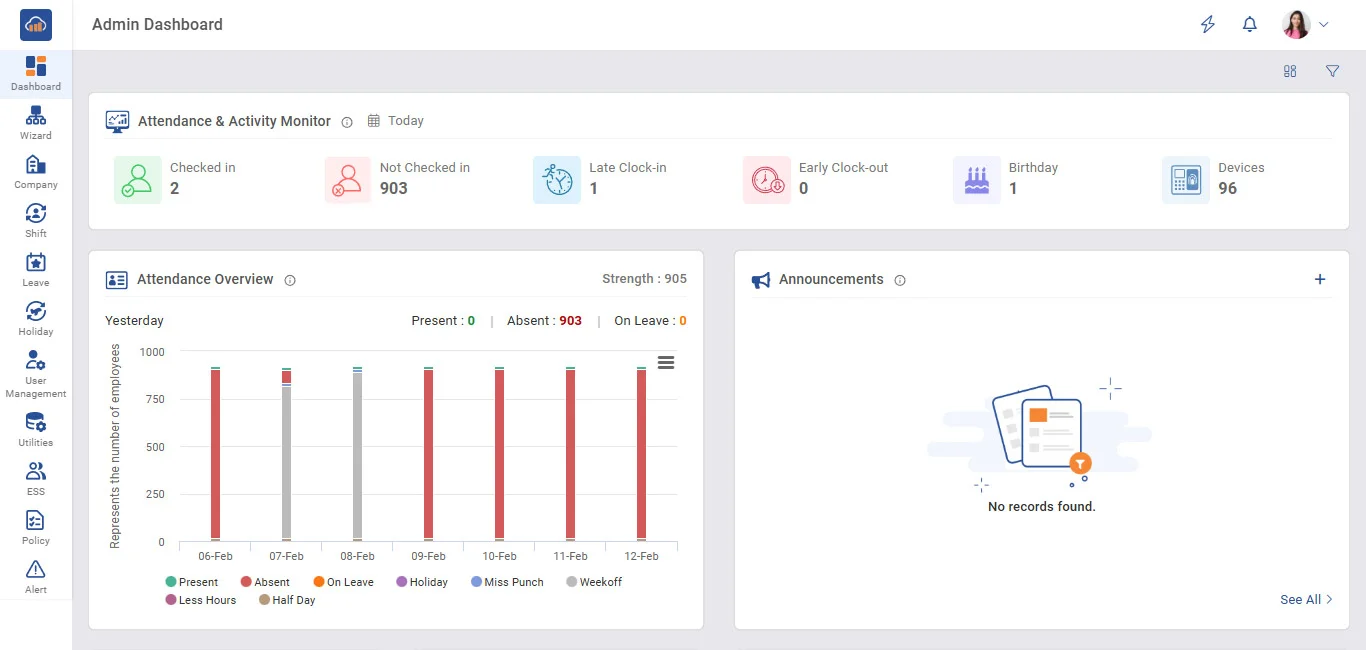The image size is (1366, 650).
Task: Go to Leave in the sidebar
Action: [36, 270]
